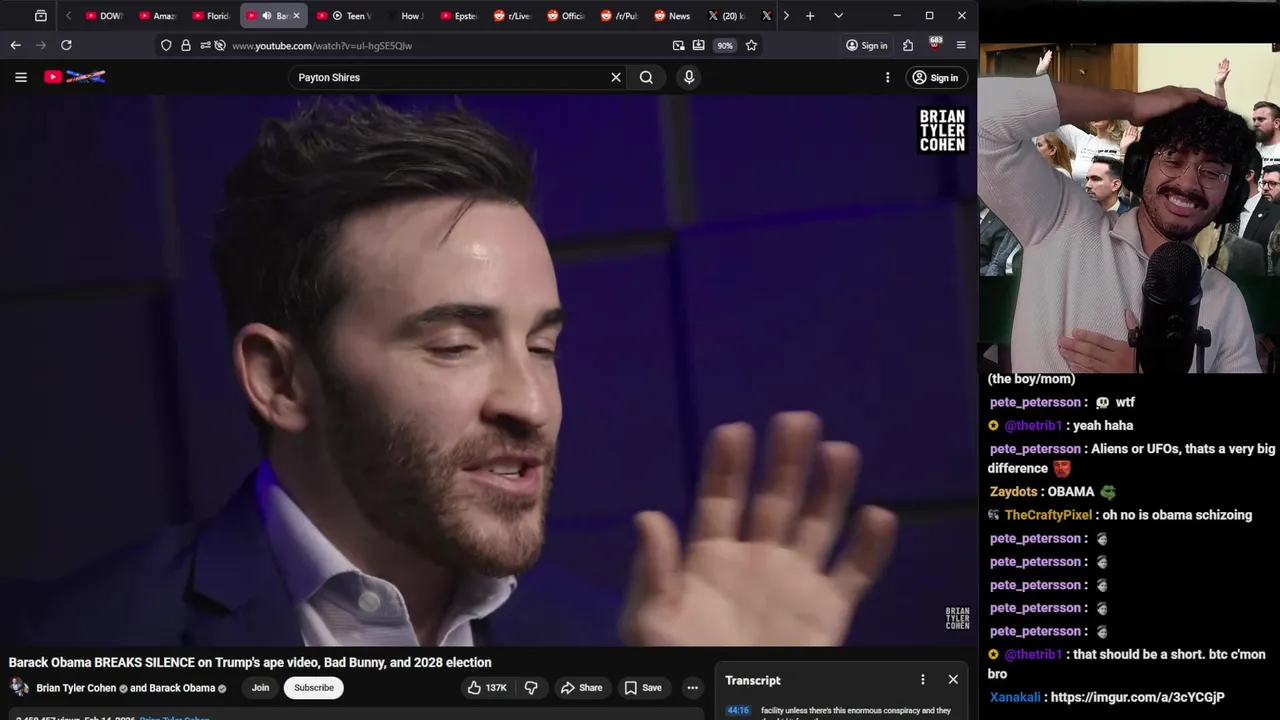Click the install app icon in address bar

(x=698, y=45)
